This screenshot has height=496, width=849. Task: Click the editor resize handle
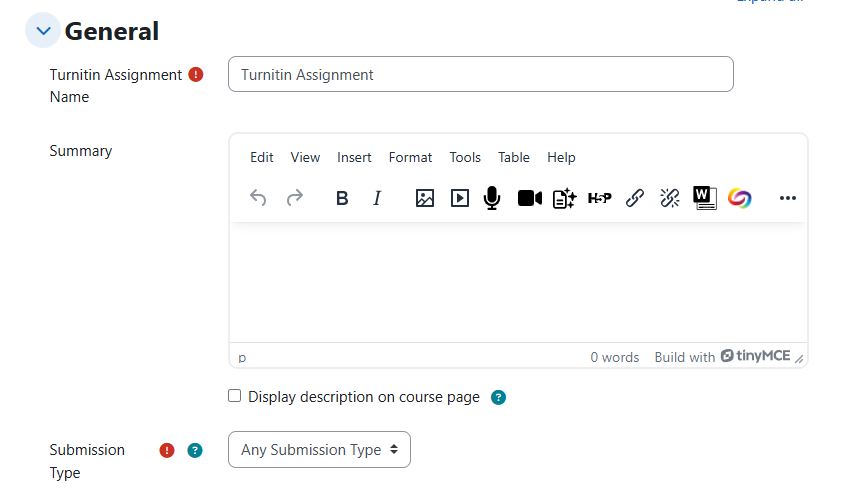[x=799, y=357]
